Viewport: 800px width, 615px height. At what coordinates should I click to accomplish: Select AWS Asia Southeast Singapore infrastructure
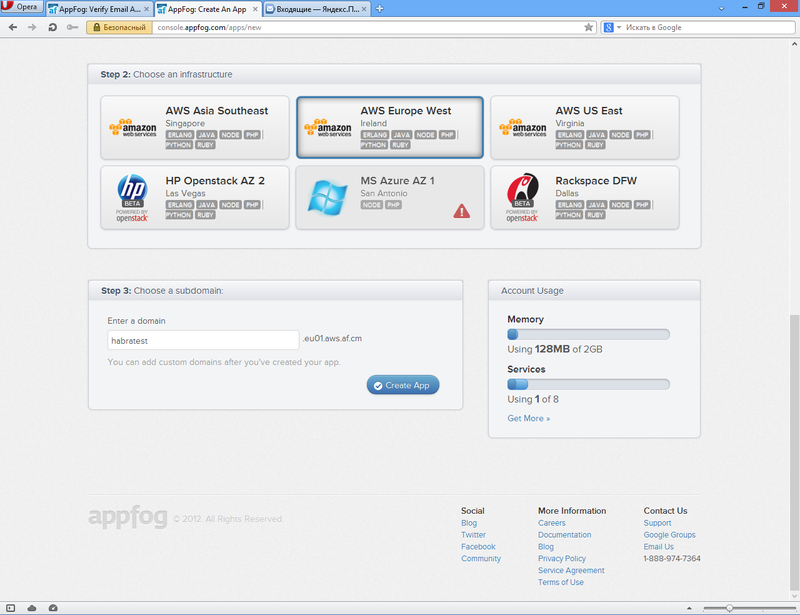195,128
